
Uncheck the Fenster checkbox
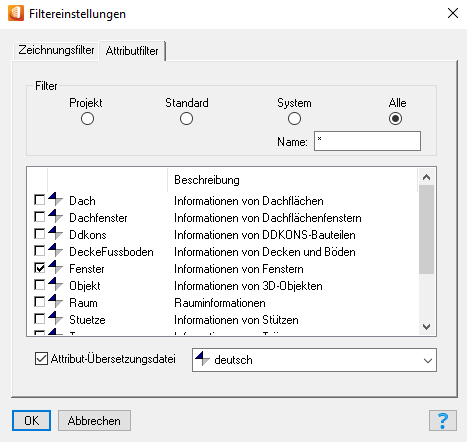tap(40, 268)
